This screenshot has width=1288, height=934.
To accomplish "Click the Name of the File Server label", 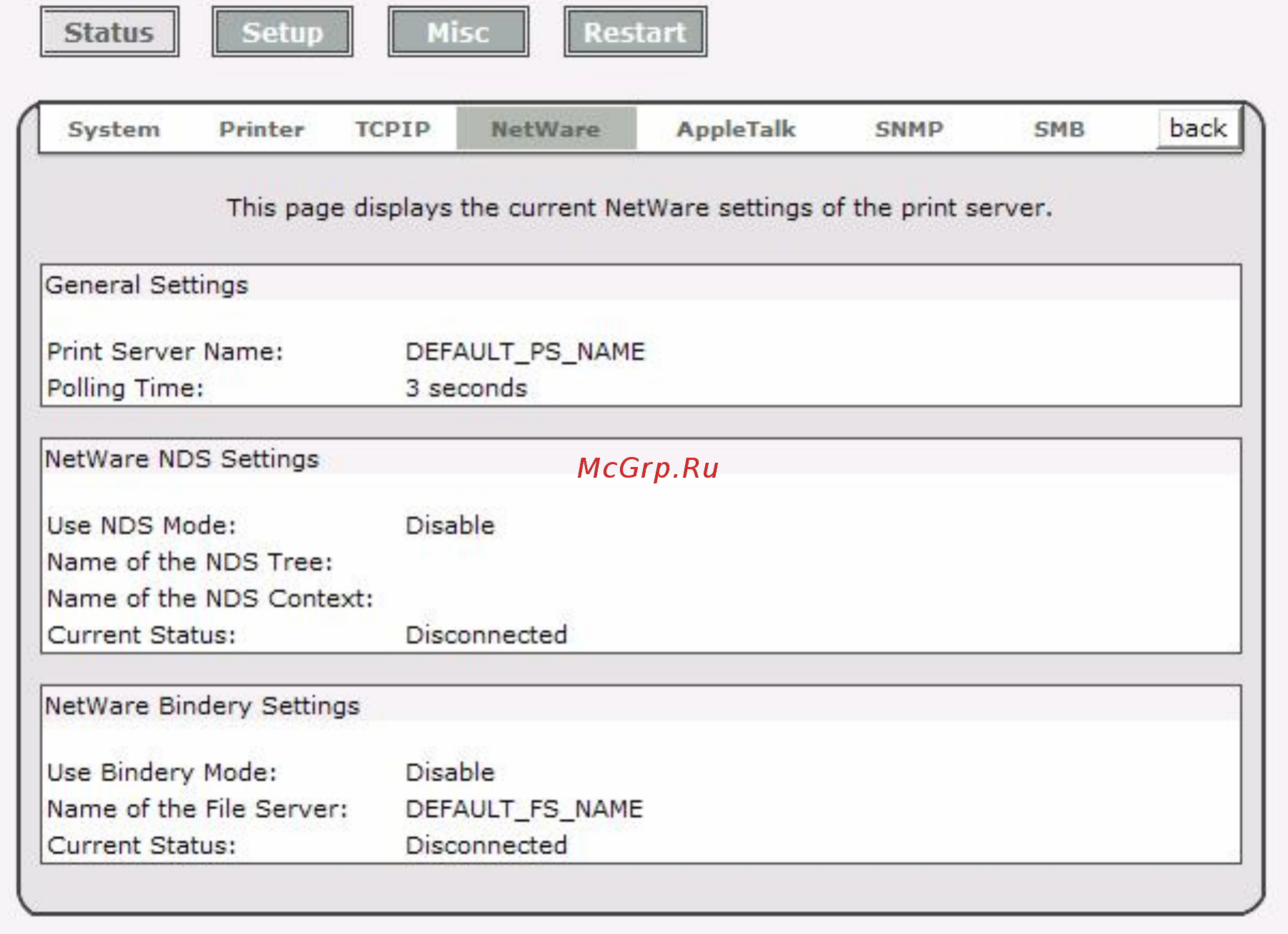I will (197, 809).
